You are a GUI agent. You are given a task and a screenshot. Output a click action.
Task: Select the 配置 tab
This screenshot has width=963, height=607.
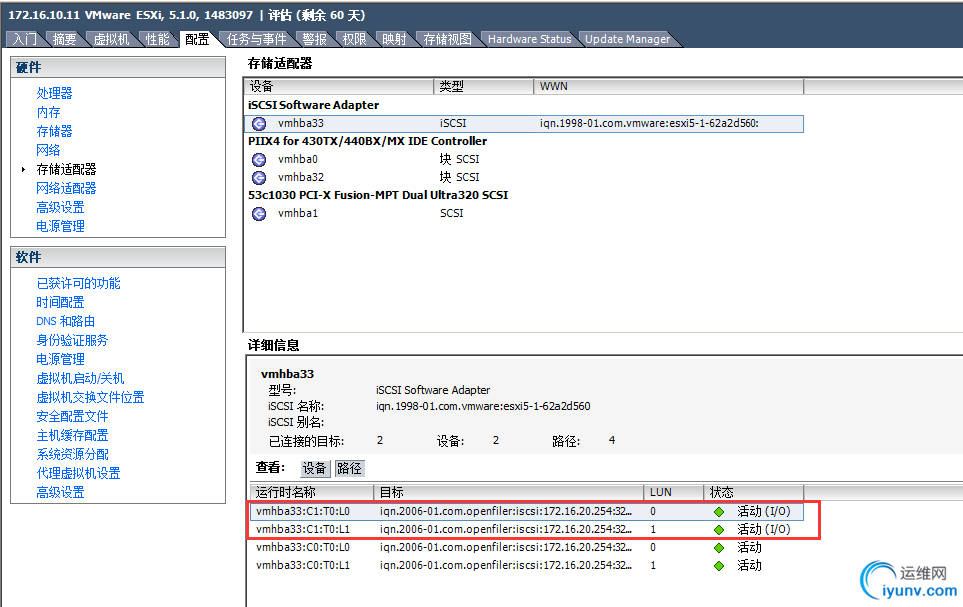pos(197,39)
